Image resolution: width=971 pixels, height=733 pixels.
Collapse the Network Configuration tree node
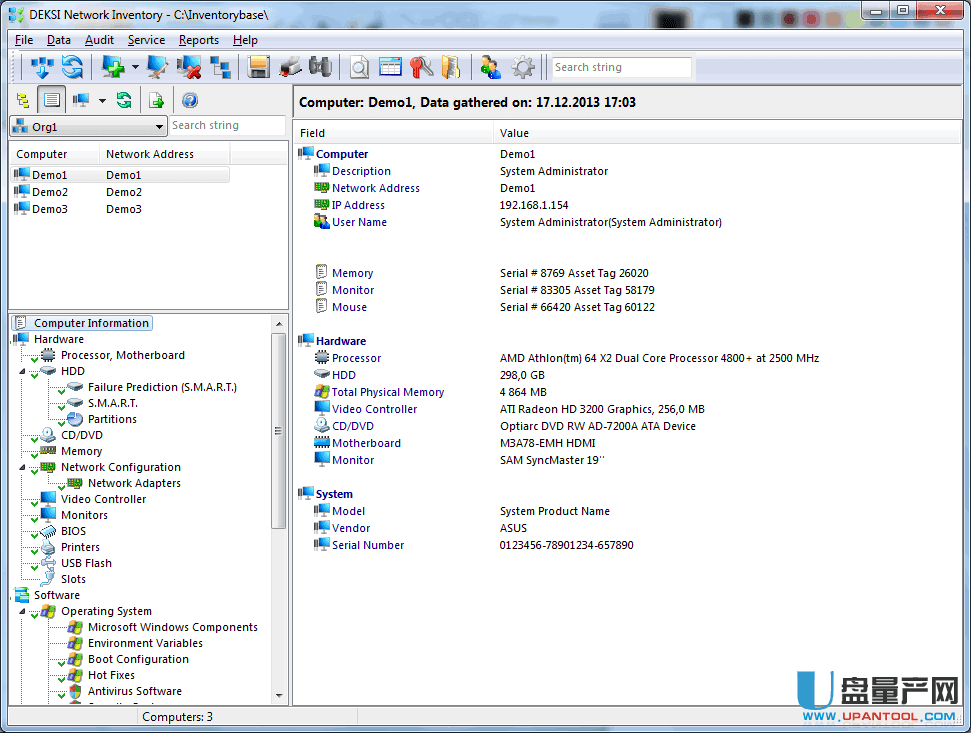coord(22,467)
